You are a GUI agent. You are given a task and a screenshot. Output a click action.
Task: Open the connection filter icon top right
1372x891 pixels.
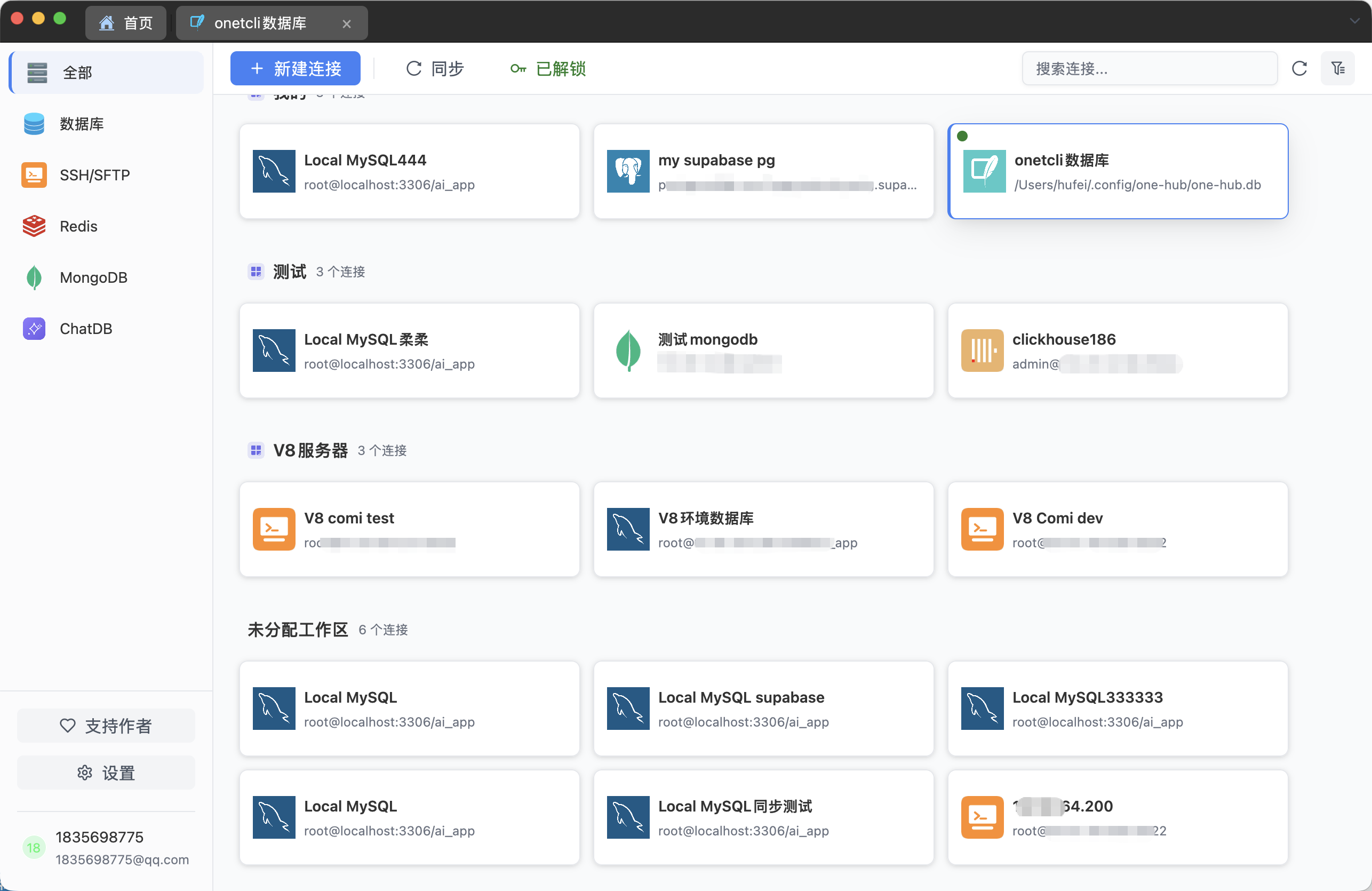coord(1339,68)
